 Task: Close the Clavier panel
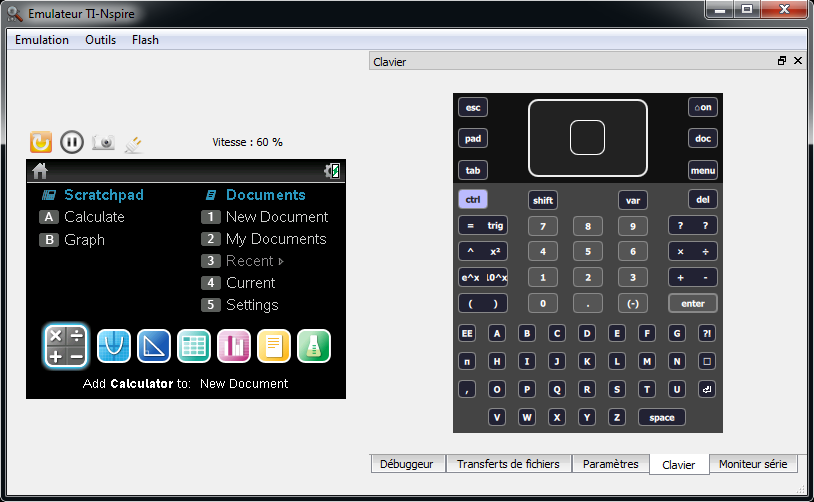798,61
